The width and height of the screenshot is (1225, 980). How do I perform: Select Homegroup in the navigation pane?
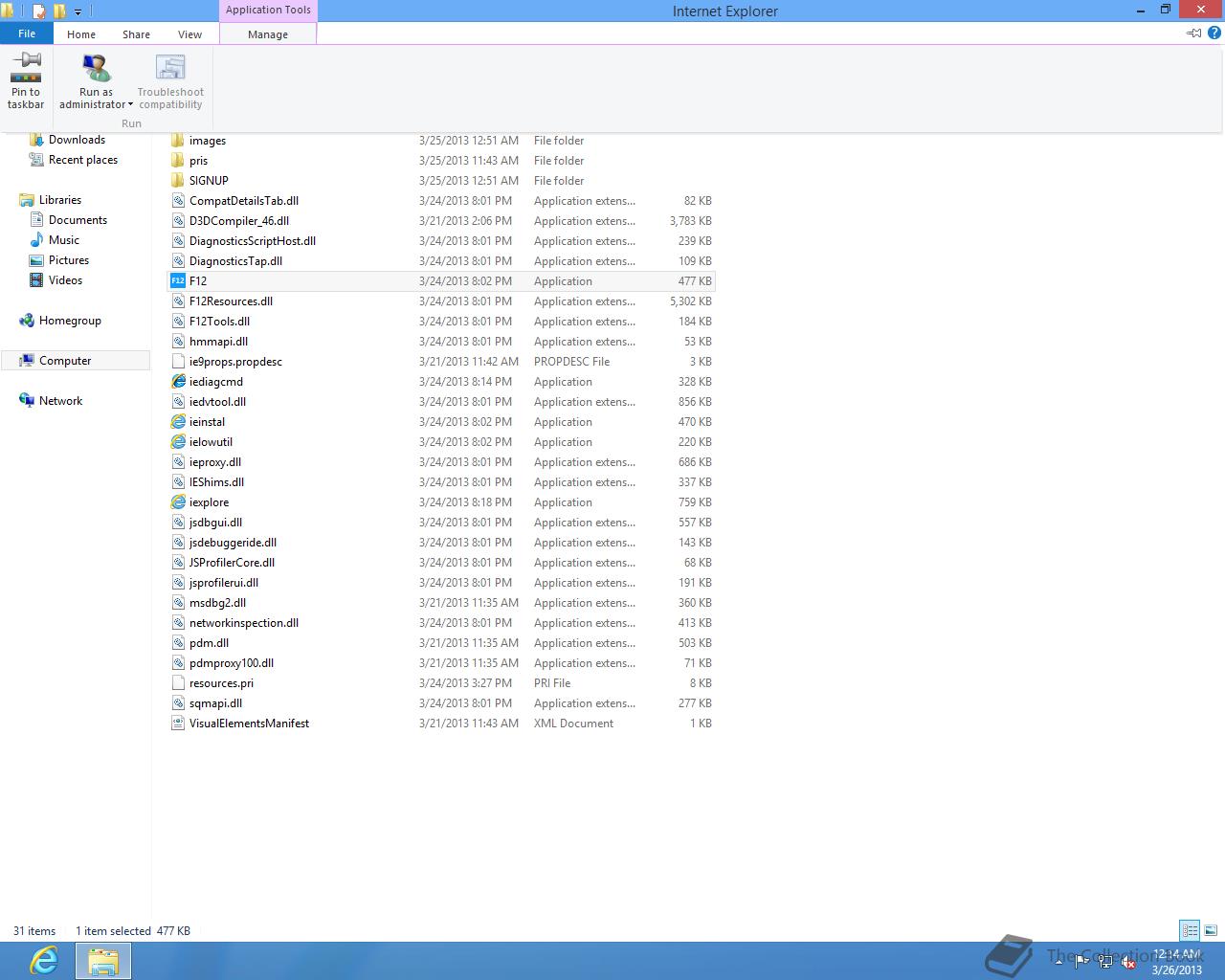[70, 321]
